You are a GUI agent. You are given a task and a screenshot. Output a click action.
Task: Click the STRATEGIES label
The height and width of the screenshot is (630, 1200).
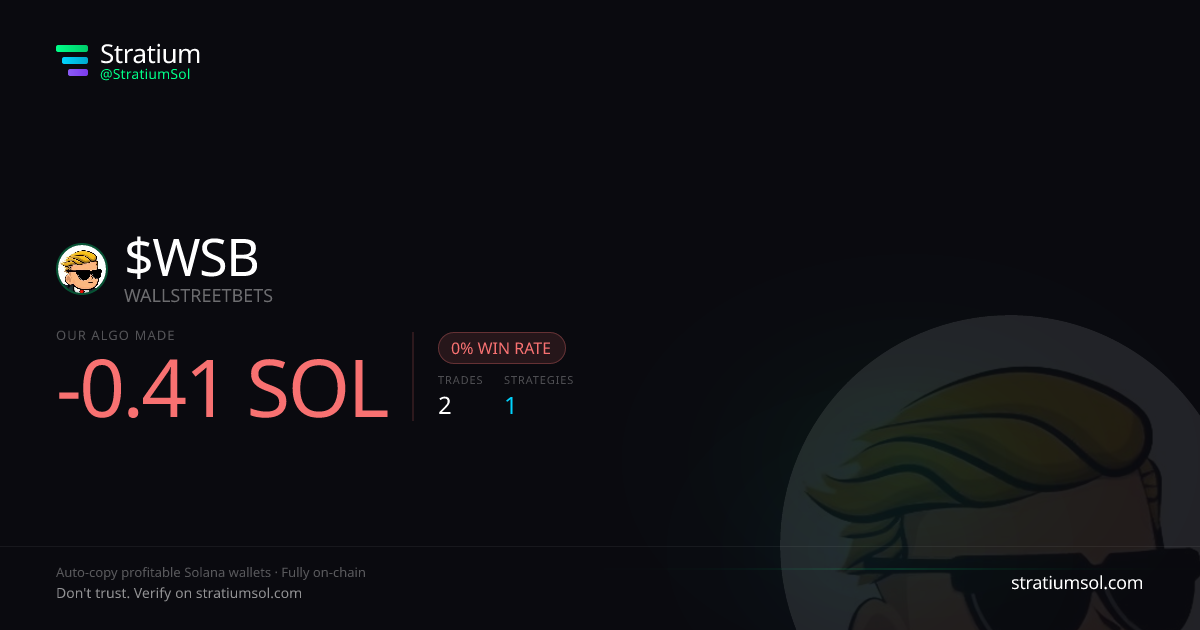539,380
